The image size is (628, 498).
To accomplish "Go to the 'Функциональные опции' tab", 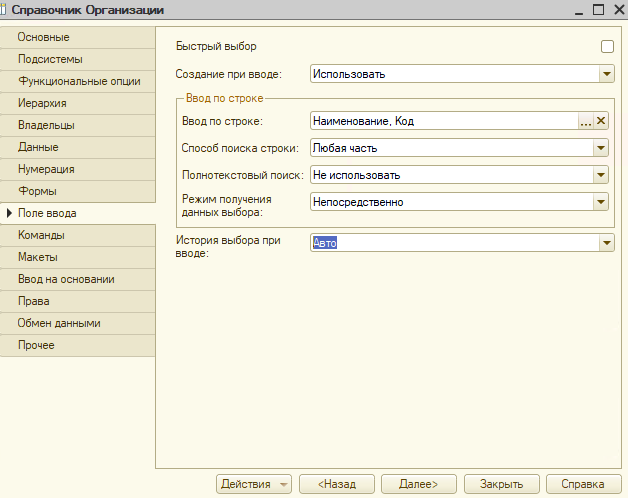I will tap(78, 81).
